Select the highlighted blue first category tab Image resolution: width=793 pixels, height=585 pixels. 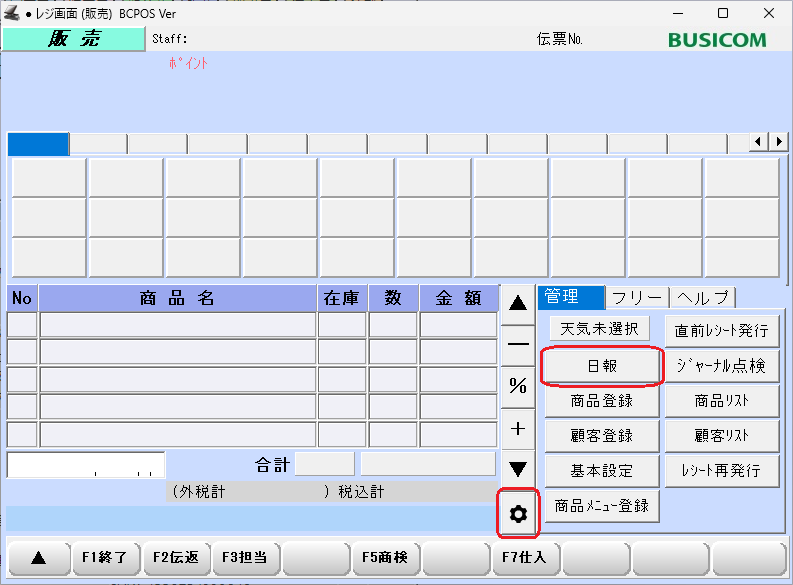pos(38,144)
